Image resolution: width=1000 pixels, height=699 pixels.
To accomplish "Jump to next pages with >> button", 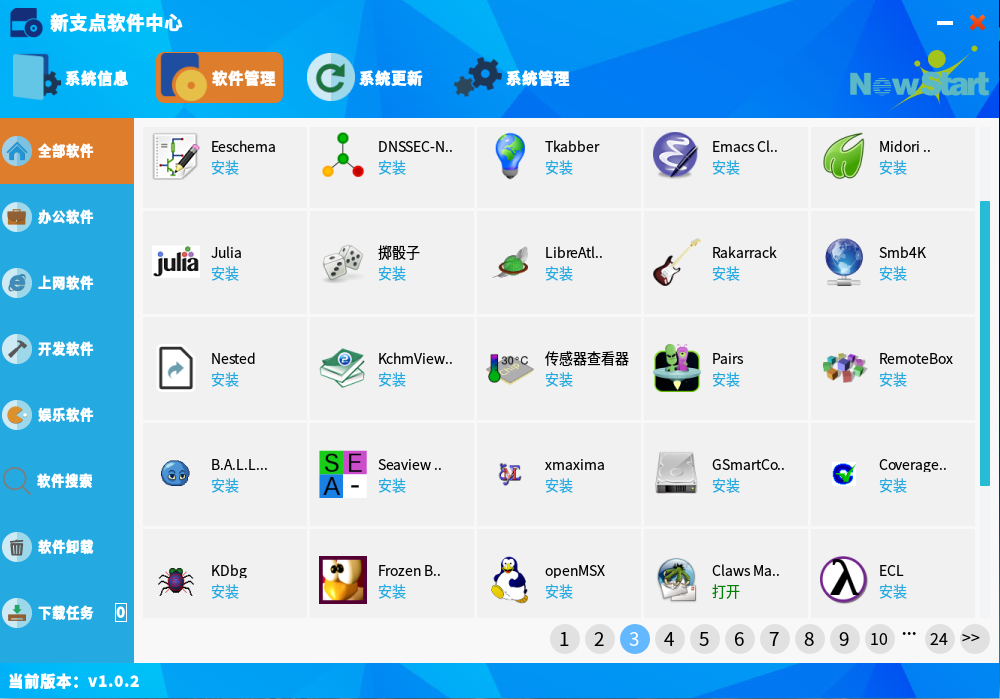I will 971,638.
